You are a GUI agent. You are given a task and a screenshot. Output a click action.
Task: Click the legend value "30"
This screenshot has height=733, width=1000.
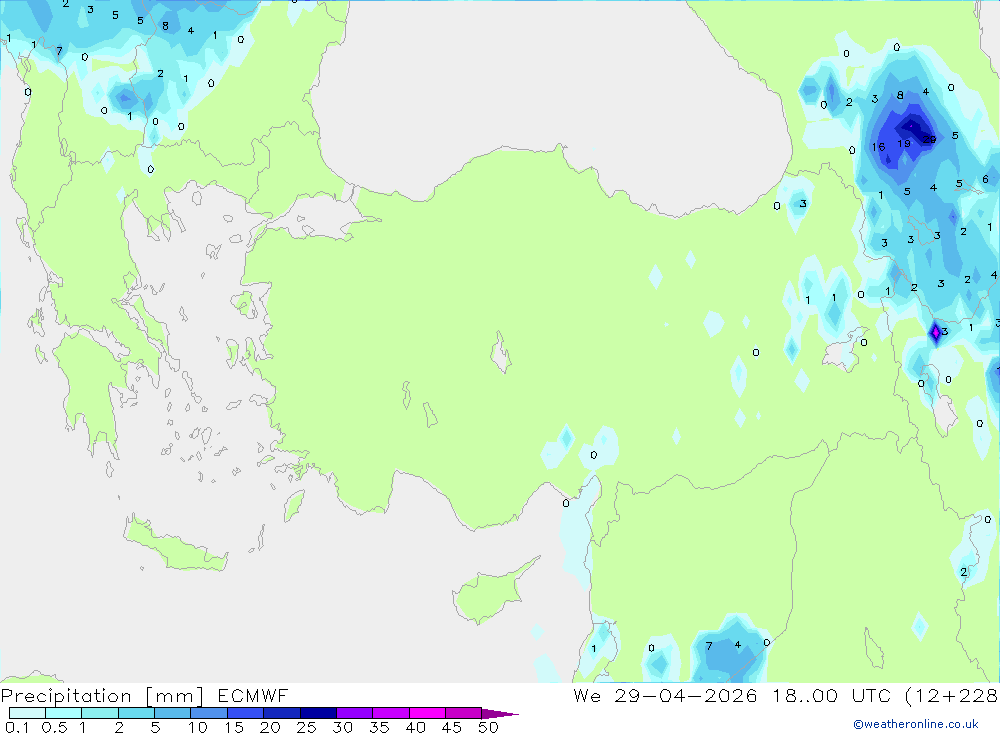click(x=342, y=727)
